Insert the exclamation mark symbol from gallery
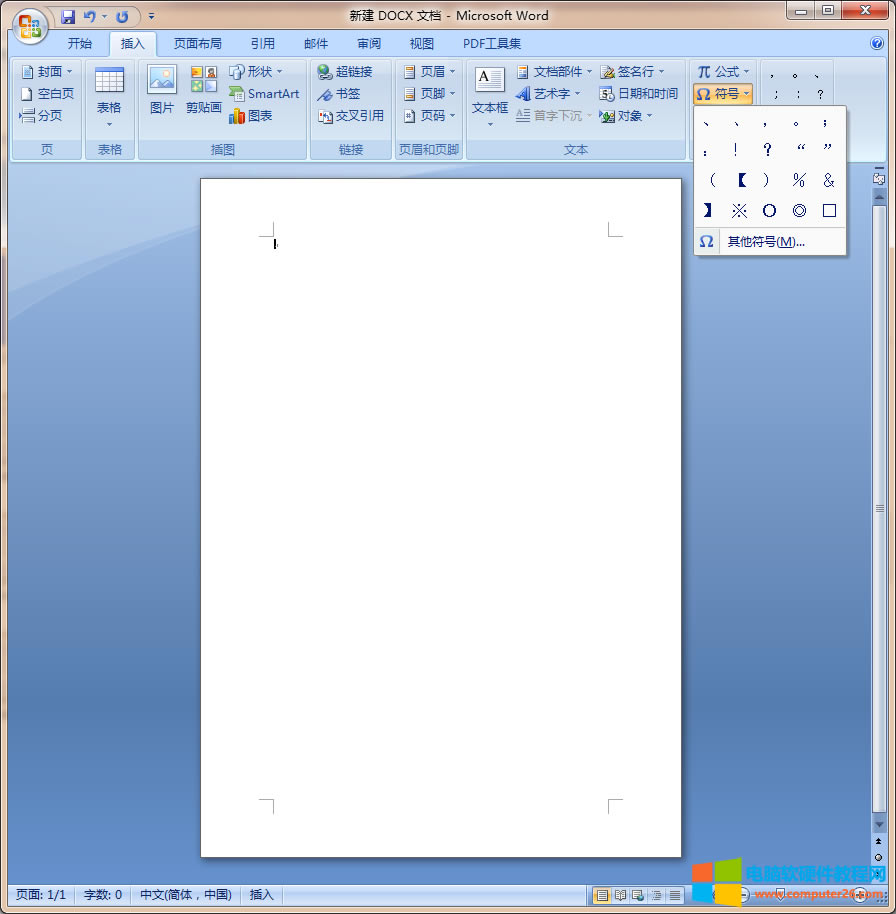896x914 pixels. [x=736, y=150]
